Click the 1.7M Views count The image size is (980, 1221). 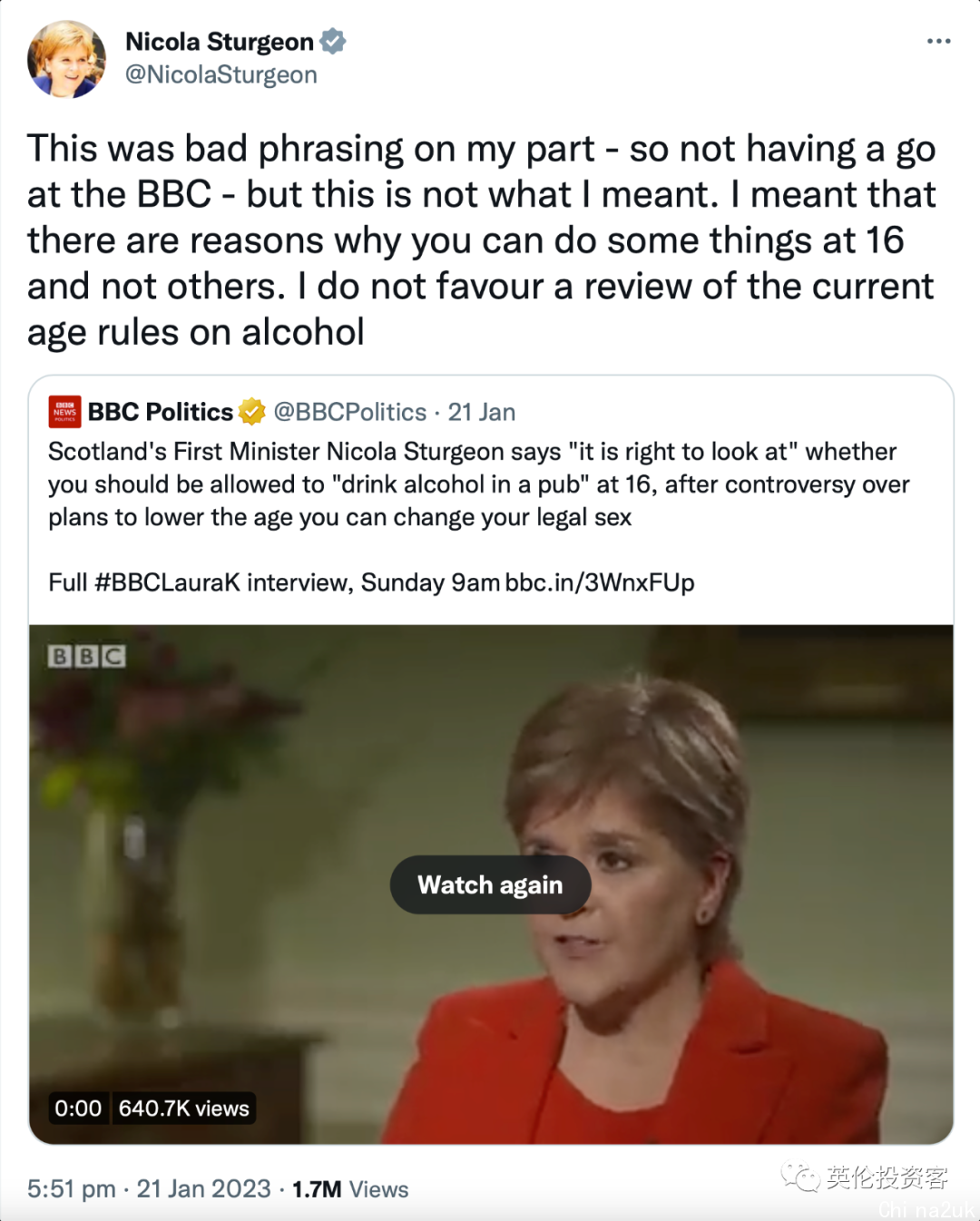(350, 1189)
